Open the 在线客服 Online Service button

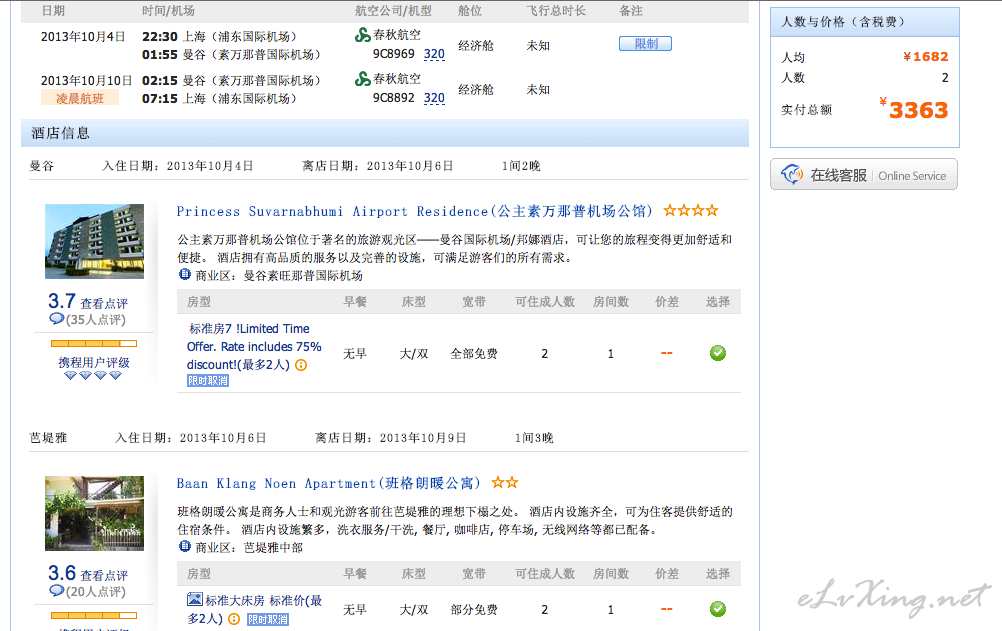864,174
